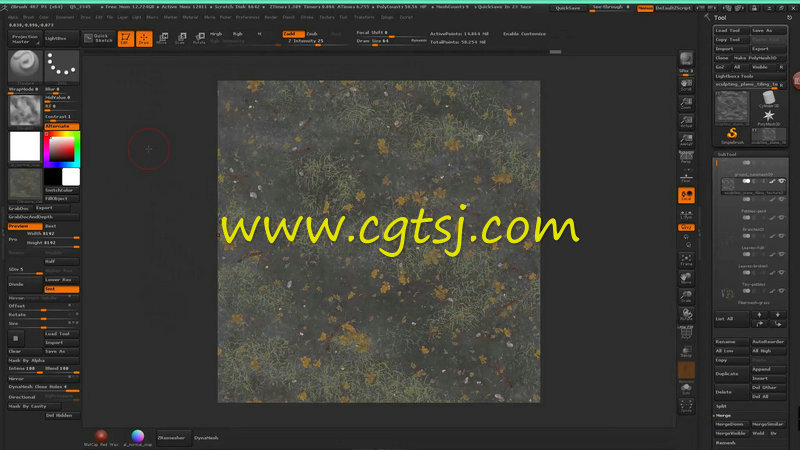Open the Render menu

pyautogui.click(x=271, y=17)
